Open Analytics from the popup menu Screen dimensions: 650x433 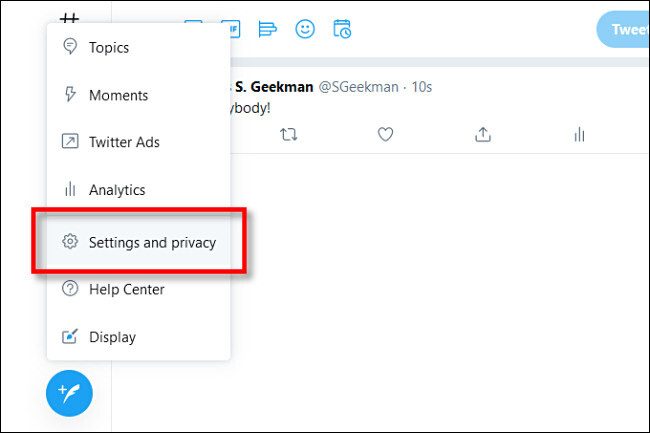click(116, 189)
